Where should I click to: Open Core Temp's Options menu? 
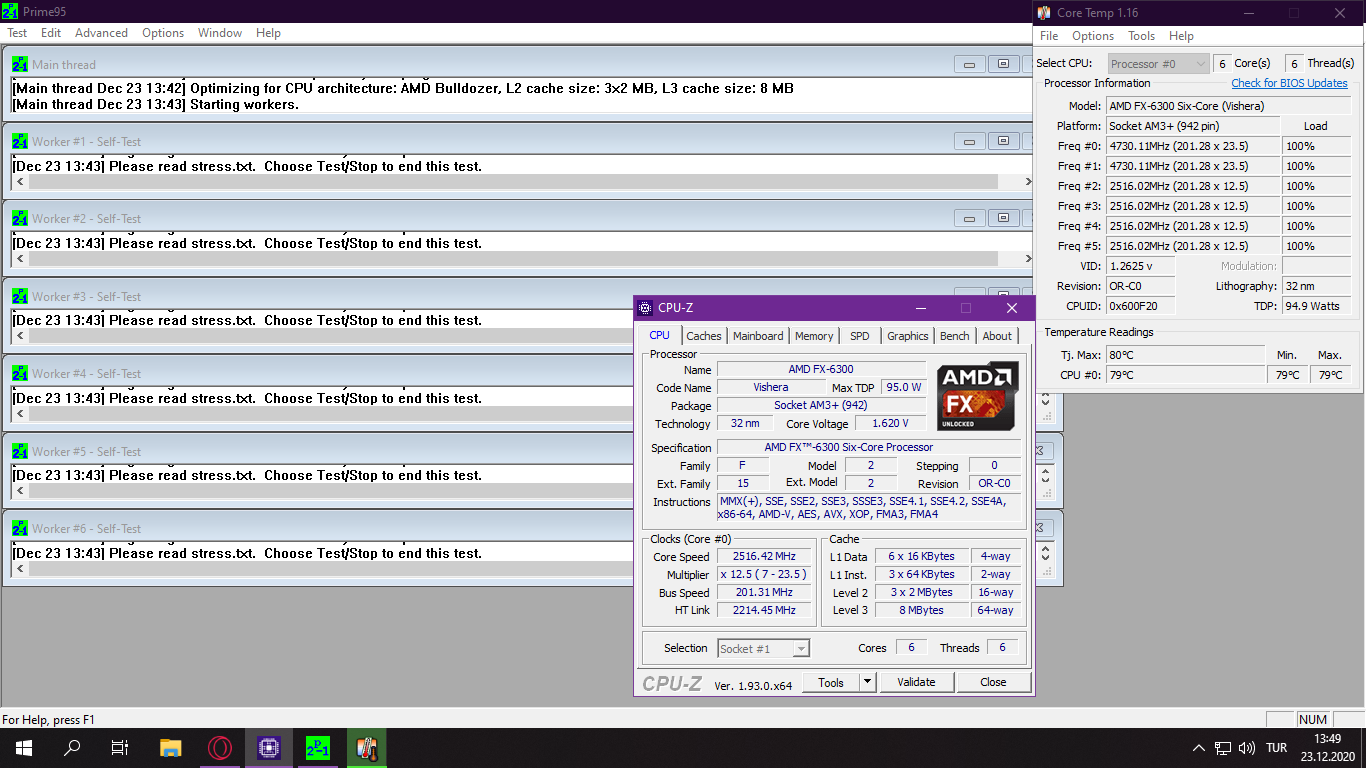[1093, 36]
